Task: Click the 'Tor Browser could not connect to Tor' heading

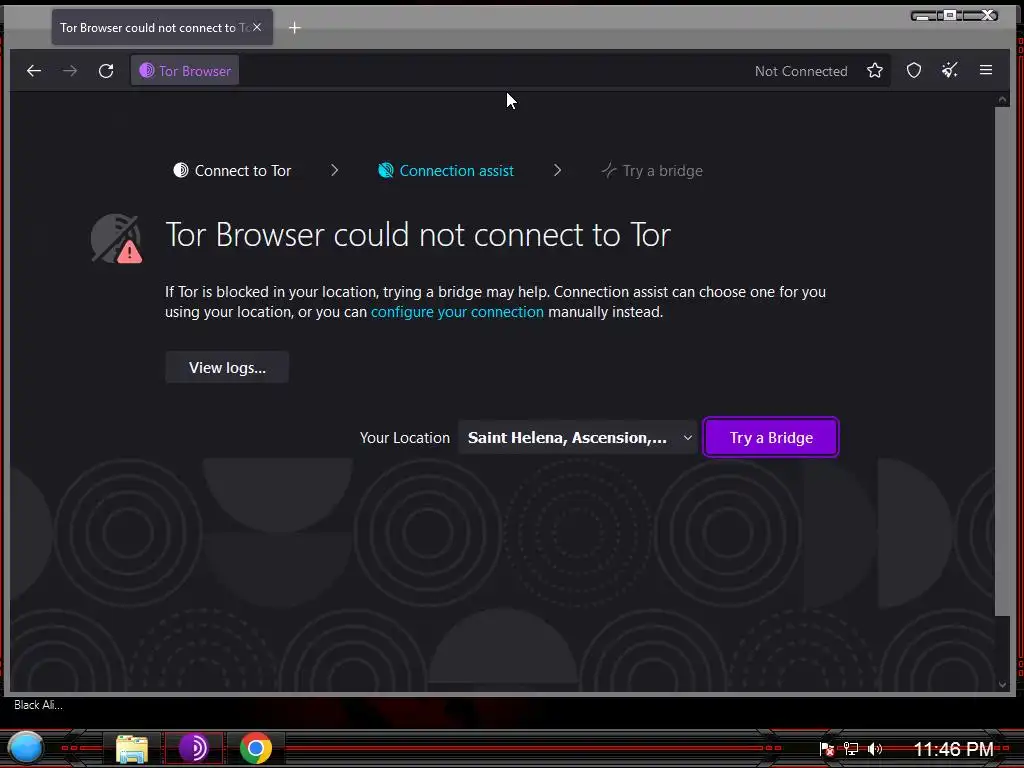Action: click(x=418, y=235)
